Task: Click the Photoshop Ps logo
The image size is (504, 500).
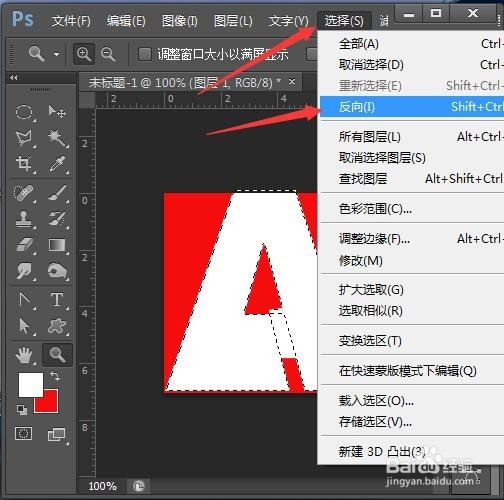Action: click(23, 19)
